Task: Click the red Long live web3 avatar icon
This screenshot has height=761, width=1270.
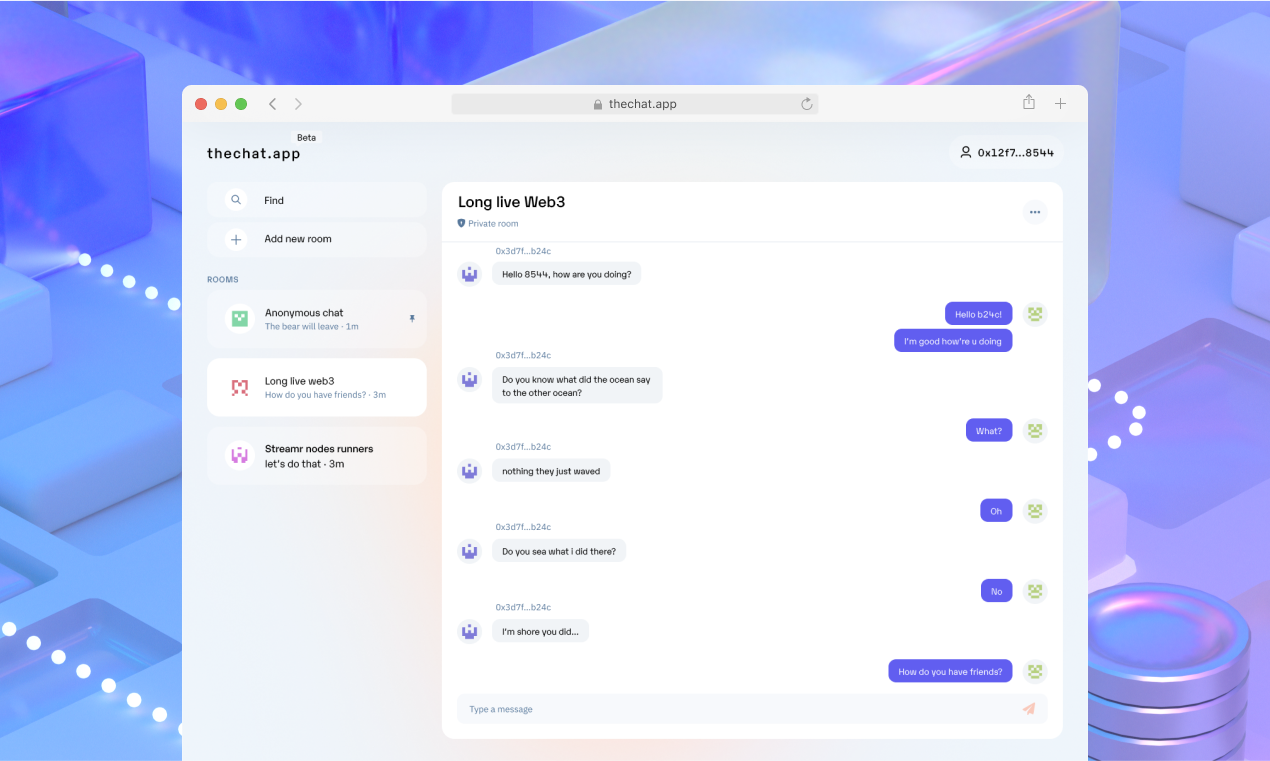Action: [x=240, y=387]
